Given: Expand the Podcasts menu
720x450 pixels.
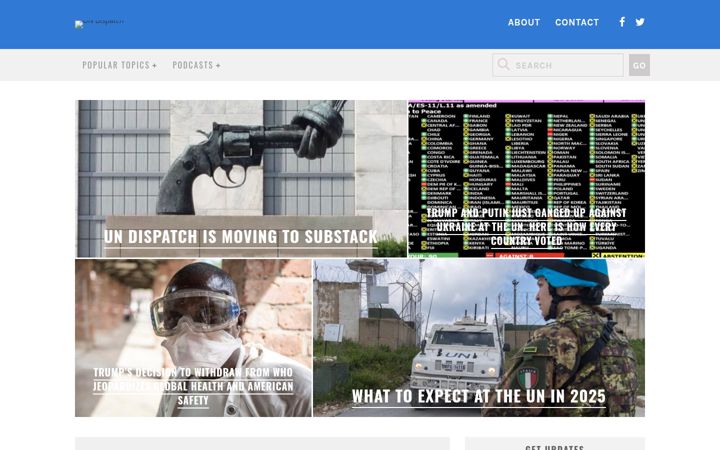Looking at the screenshot, I should (196, 65).
